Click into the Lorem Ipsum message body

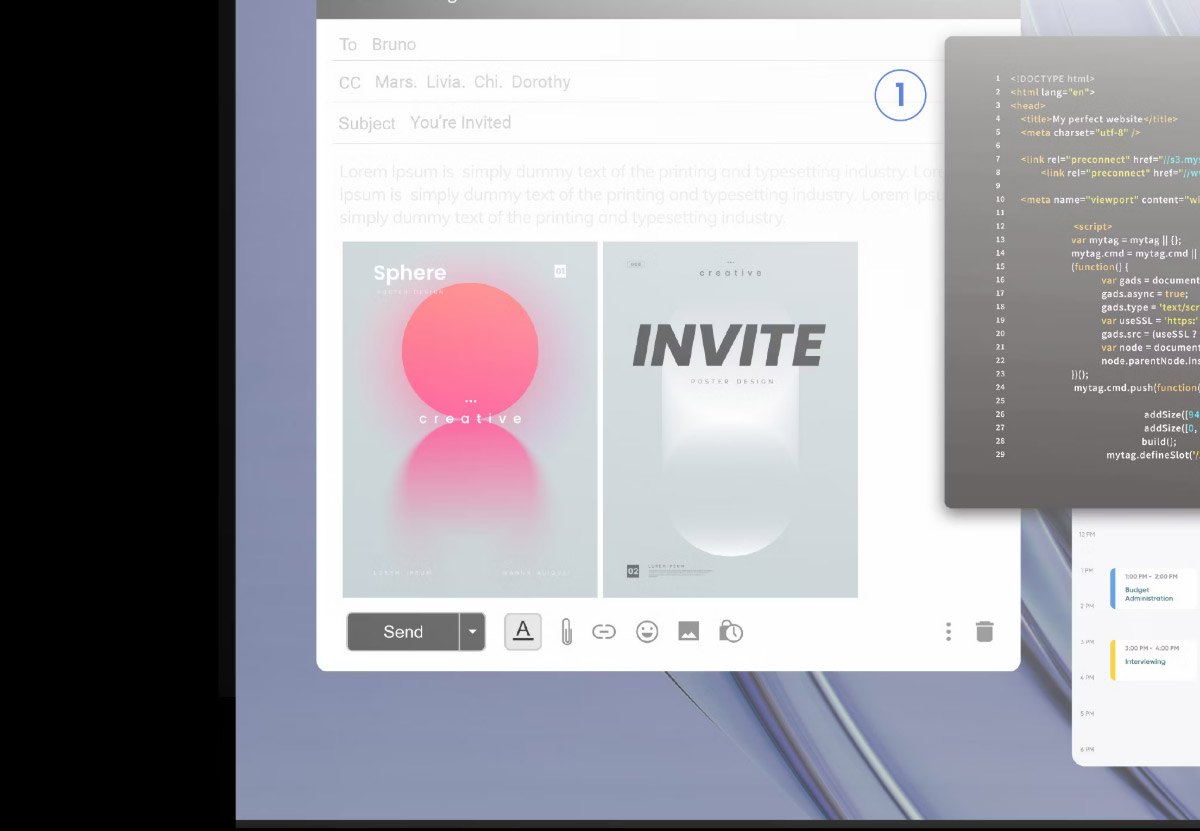coord(640,194)
